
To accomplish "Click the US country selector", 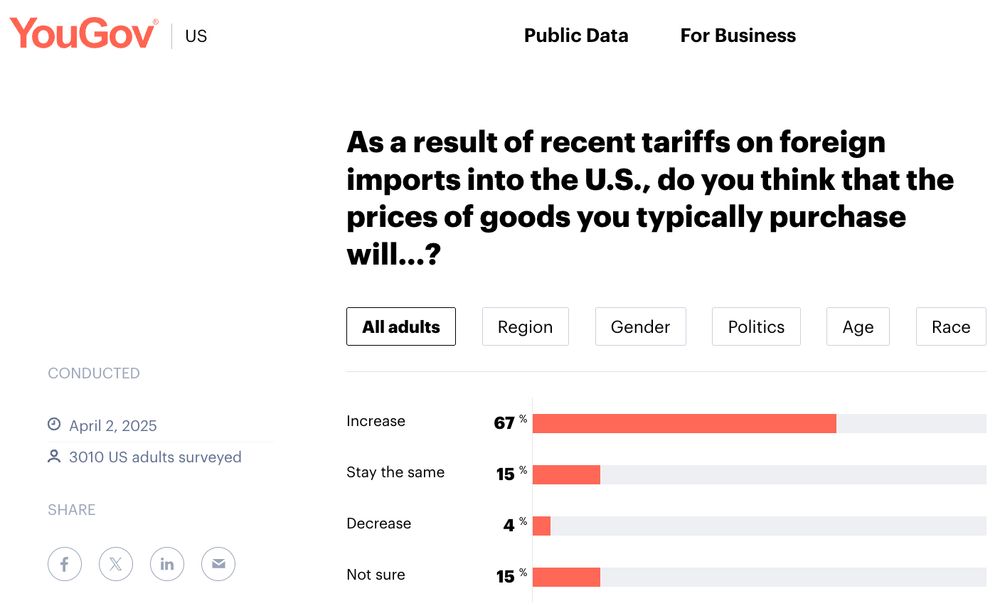I will point(196,36).
